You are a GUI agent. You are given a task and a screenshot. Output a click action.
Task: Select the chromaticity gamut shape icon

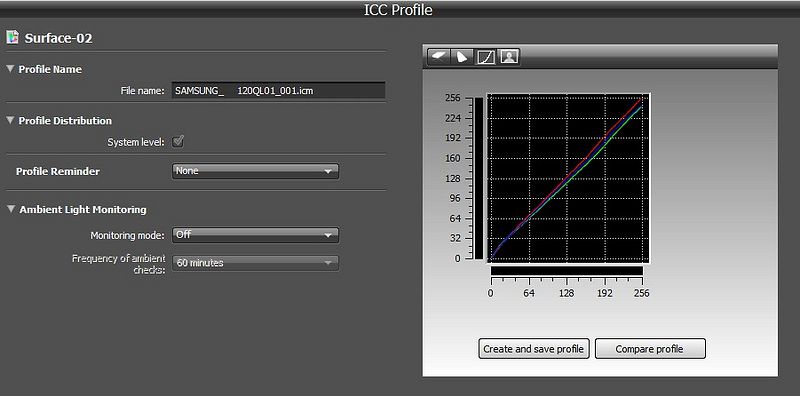(x=462, y=56)
